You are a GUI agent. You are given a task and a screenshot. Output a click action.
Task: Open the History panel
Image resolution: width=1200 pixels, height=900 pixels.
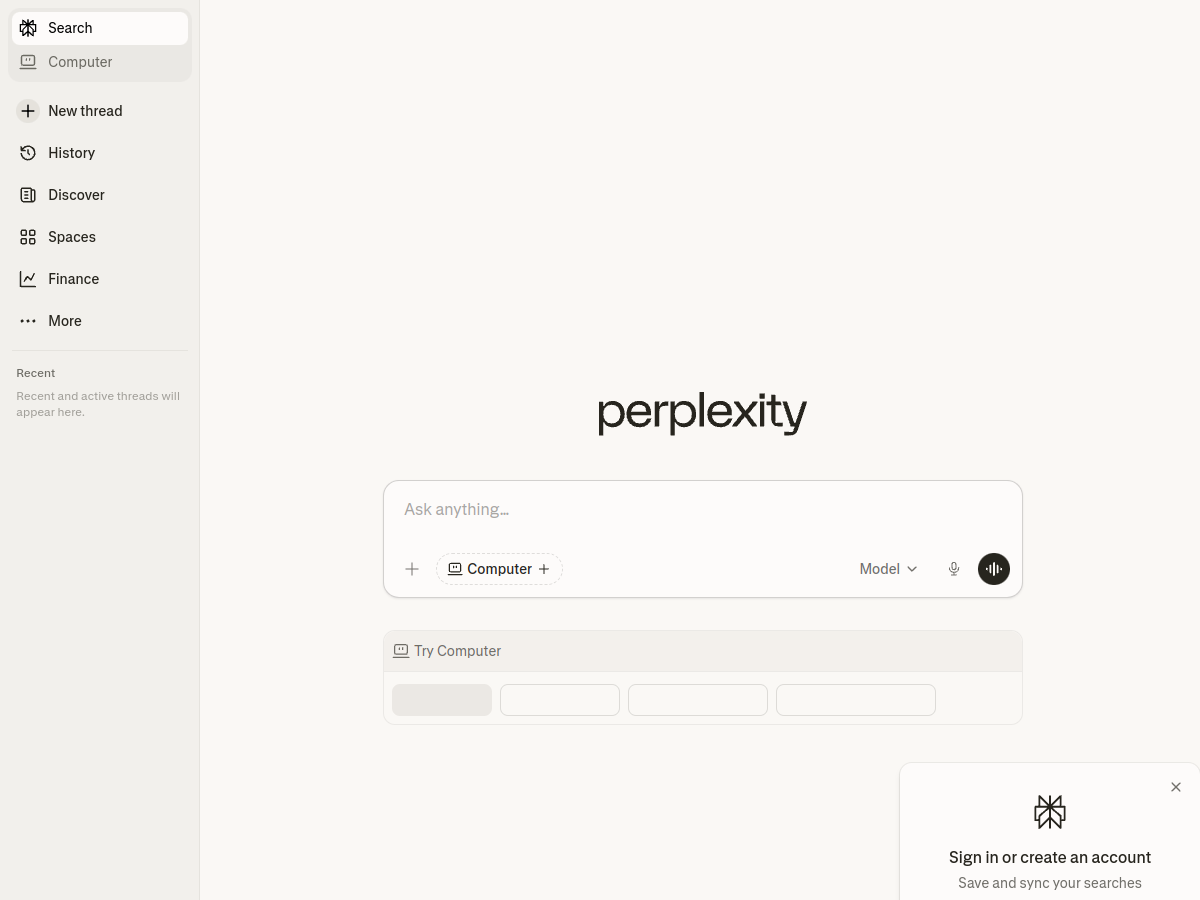click(x=71, y=152)
